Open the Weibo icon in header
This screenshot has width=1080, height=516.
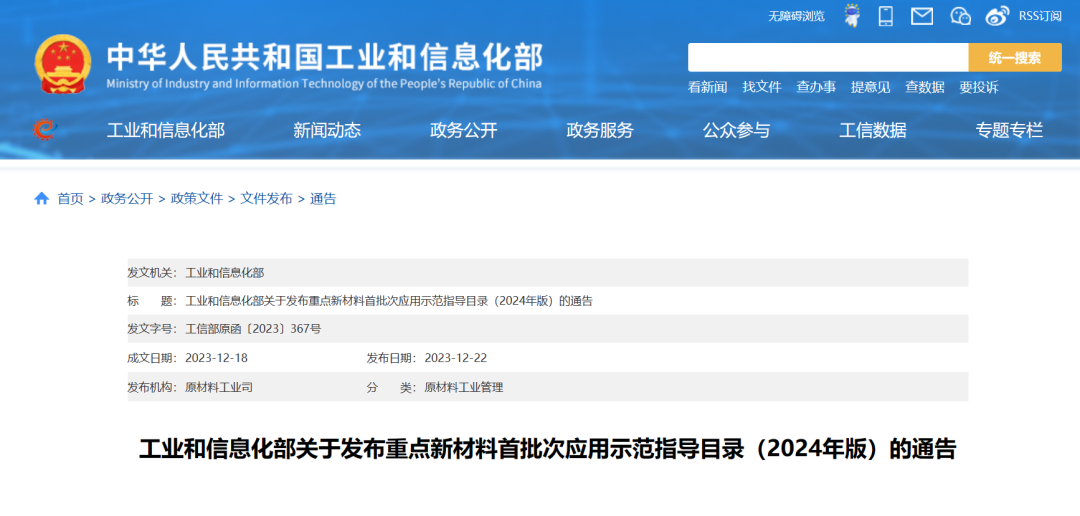(997, 16)
